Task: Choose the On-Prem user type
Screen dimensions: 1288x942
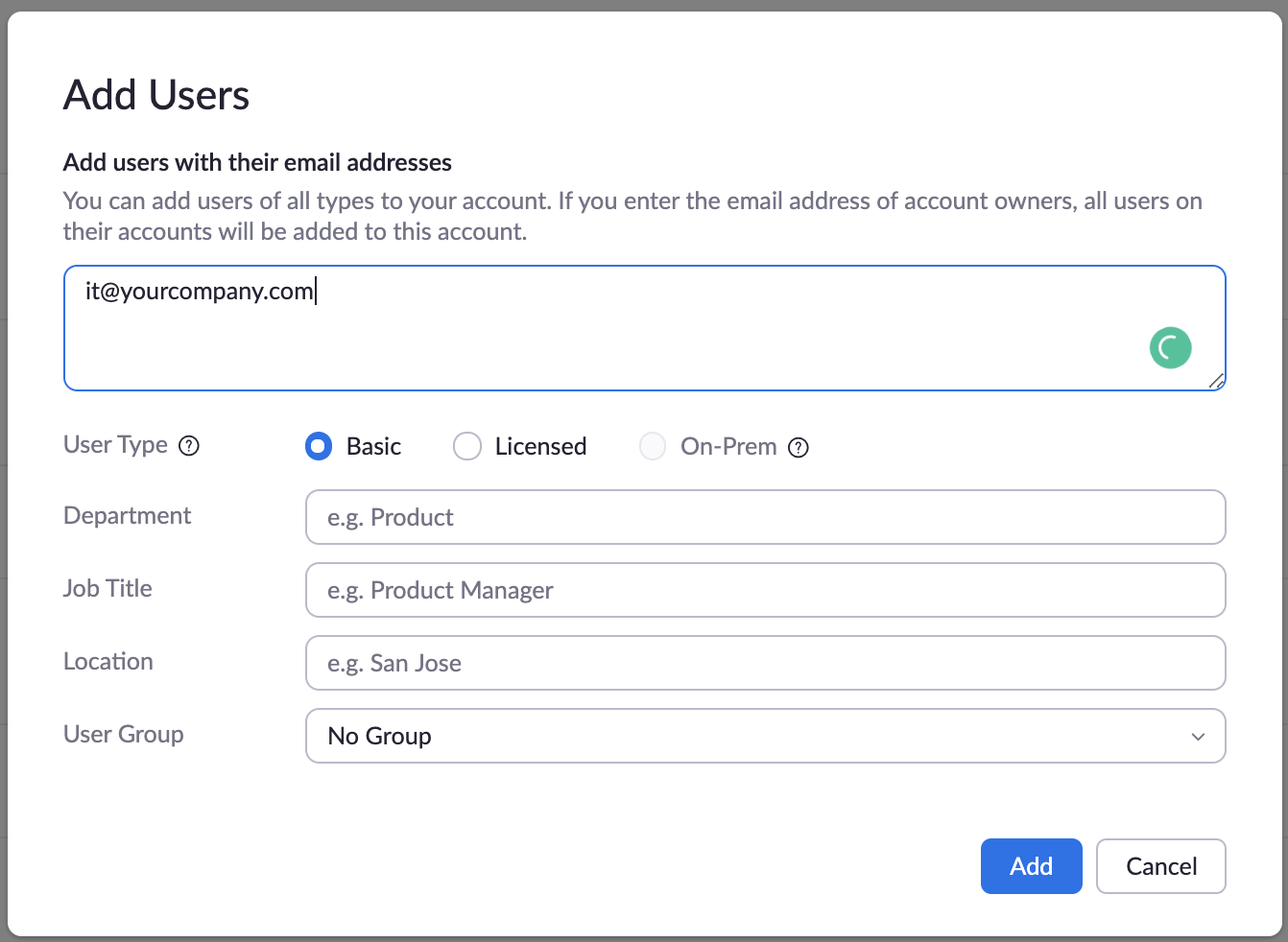Action: coord(653,446)
